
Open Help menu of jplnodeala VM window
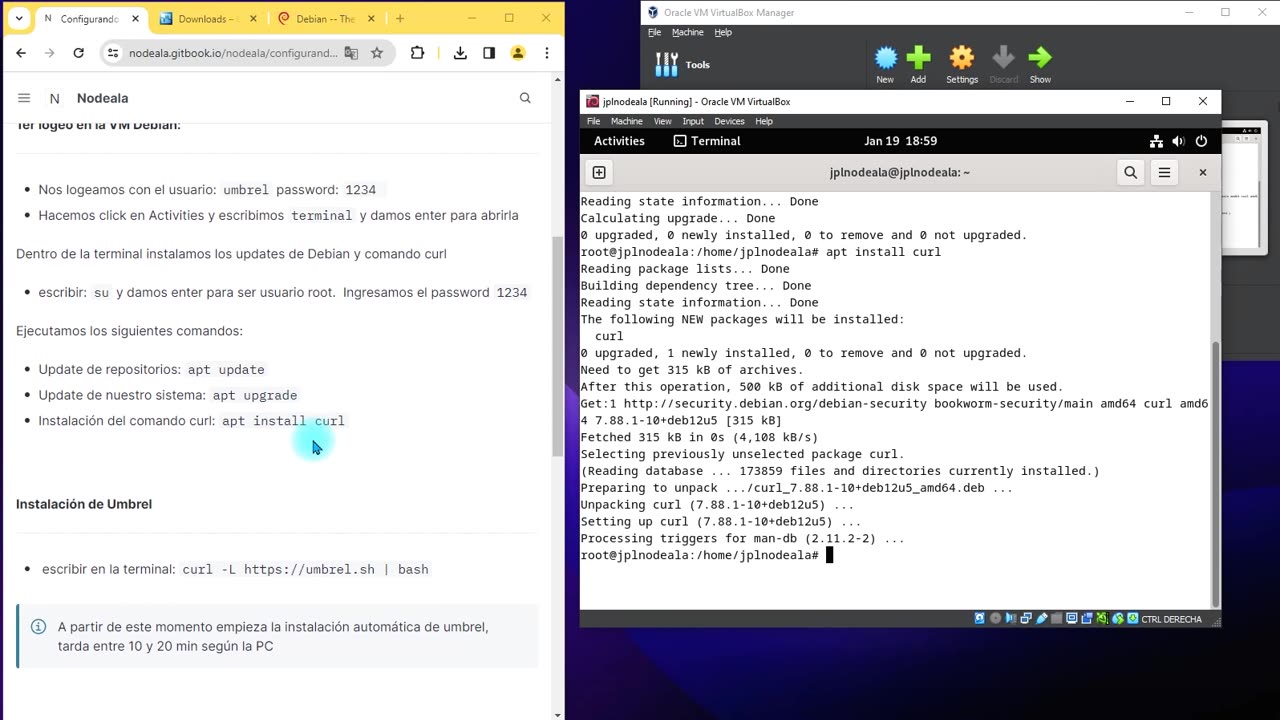764,121
